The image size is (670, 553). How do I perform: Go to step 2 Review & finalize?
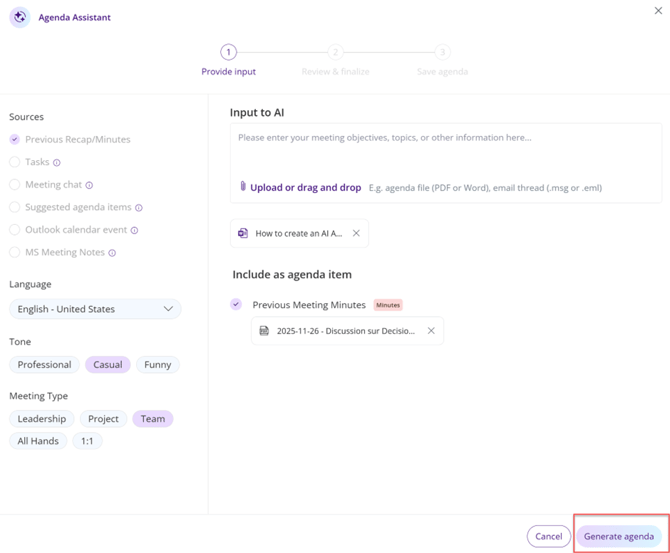(x=335, y=53)
